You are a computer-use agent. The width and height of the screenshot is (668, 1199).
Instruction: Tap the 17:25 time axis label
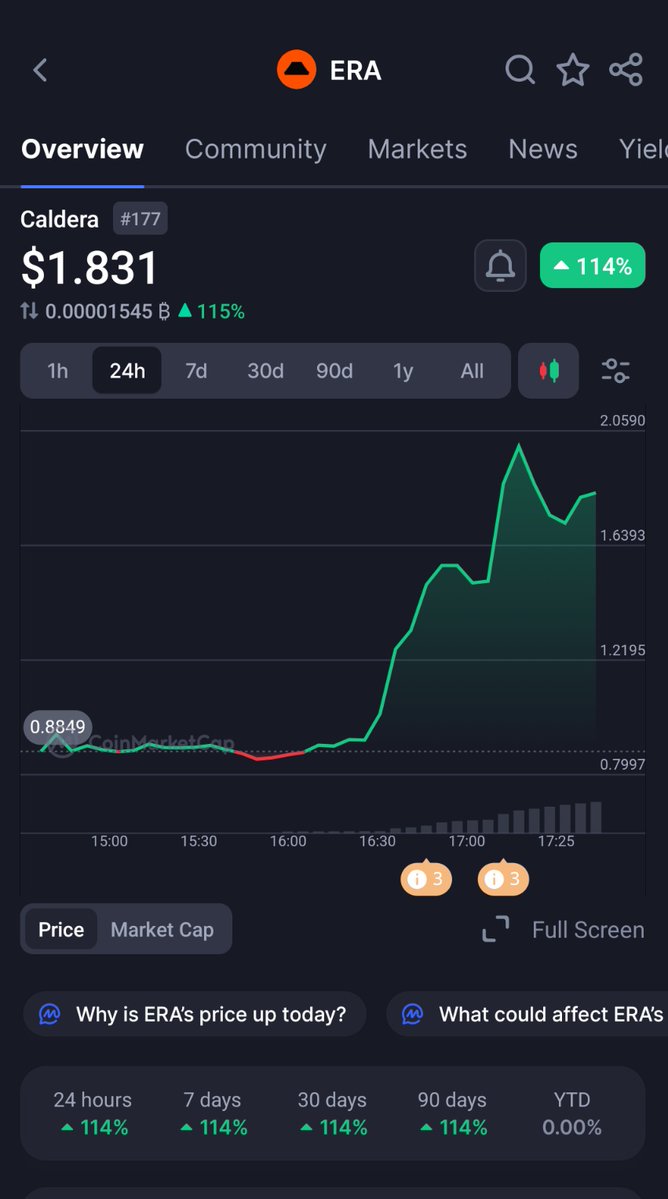556,841
